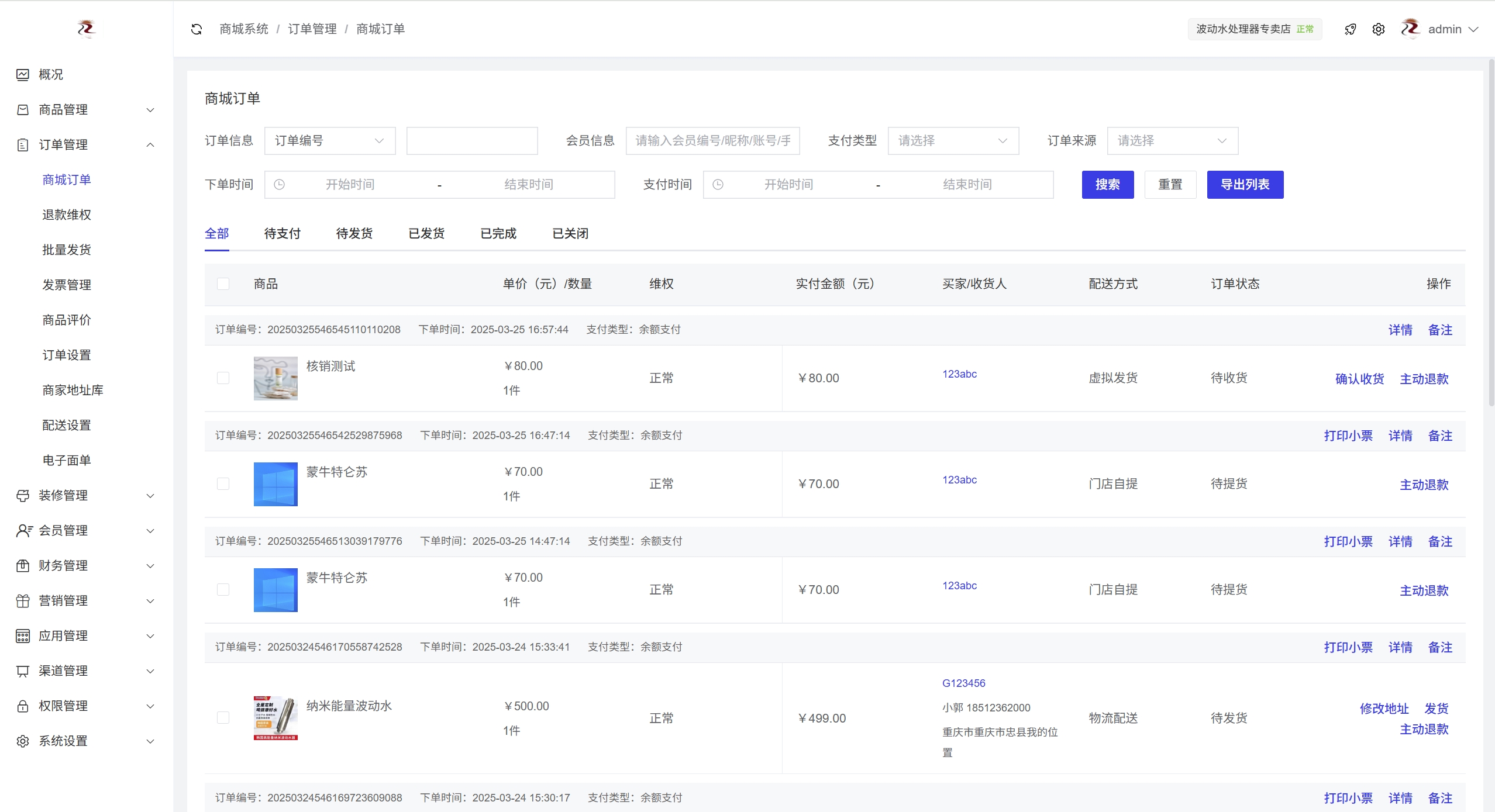Open the admin user menu chevron
The width and height of the screenshot is (1495, 812).
(1474, 29)
